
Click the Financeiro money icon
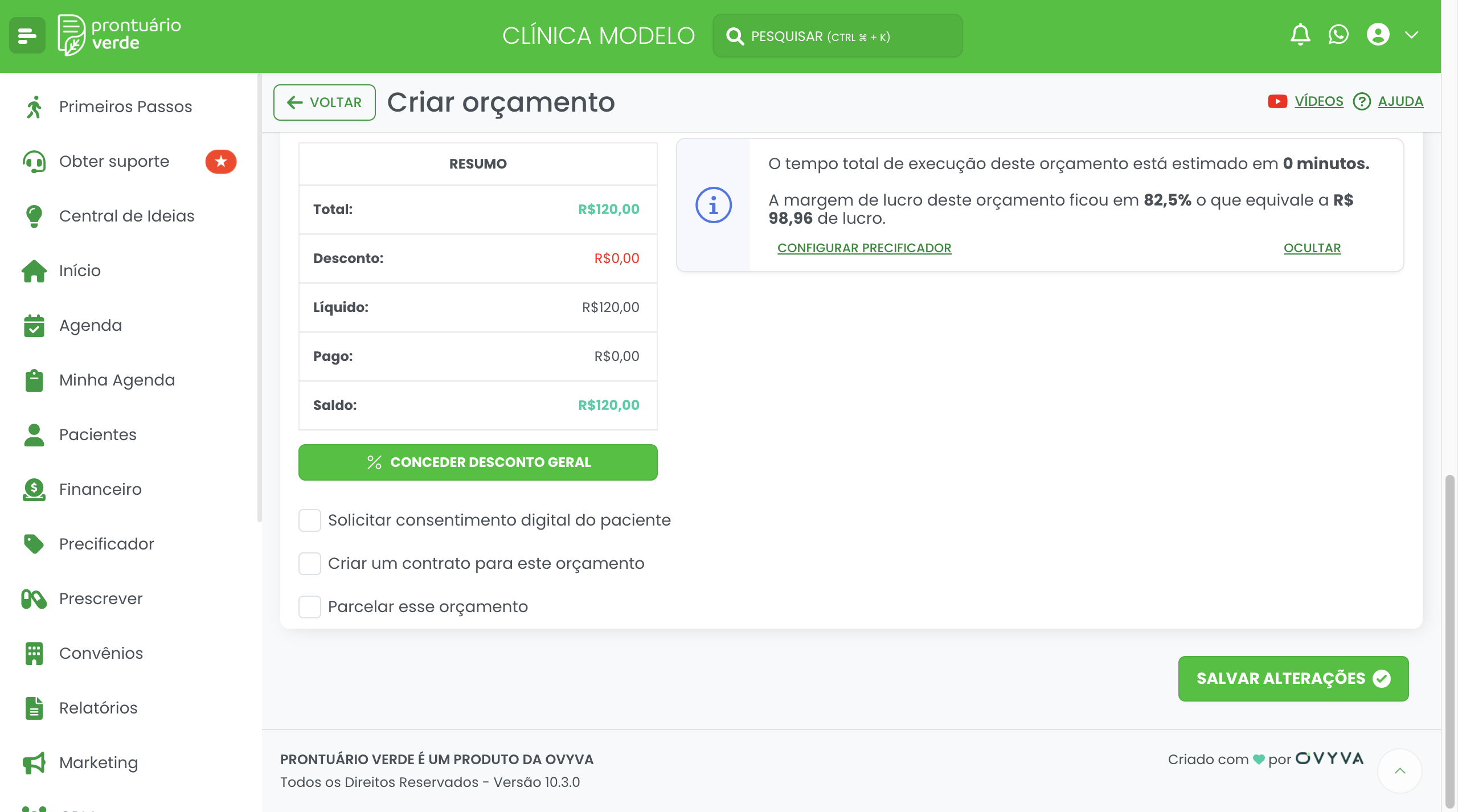[x=34, y=489]
